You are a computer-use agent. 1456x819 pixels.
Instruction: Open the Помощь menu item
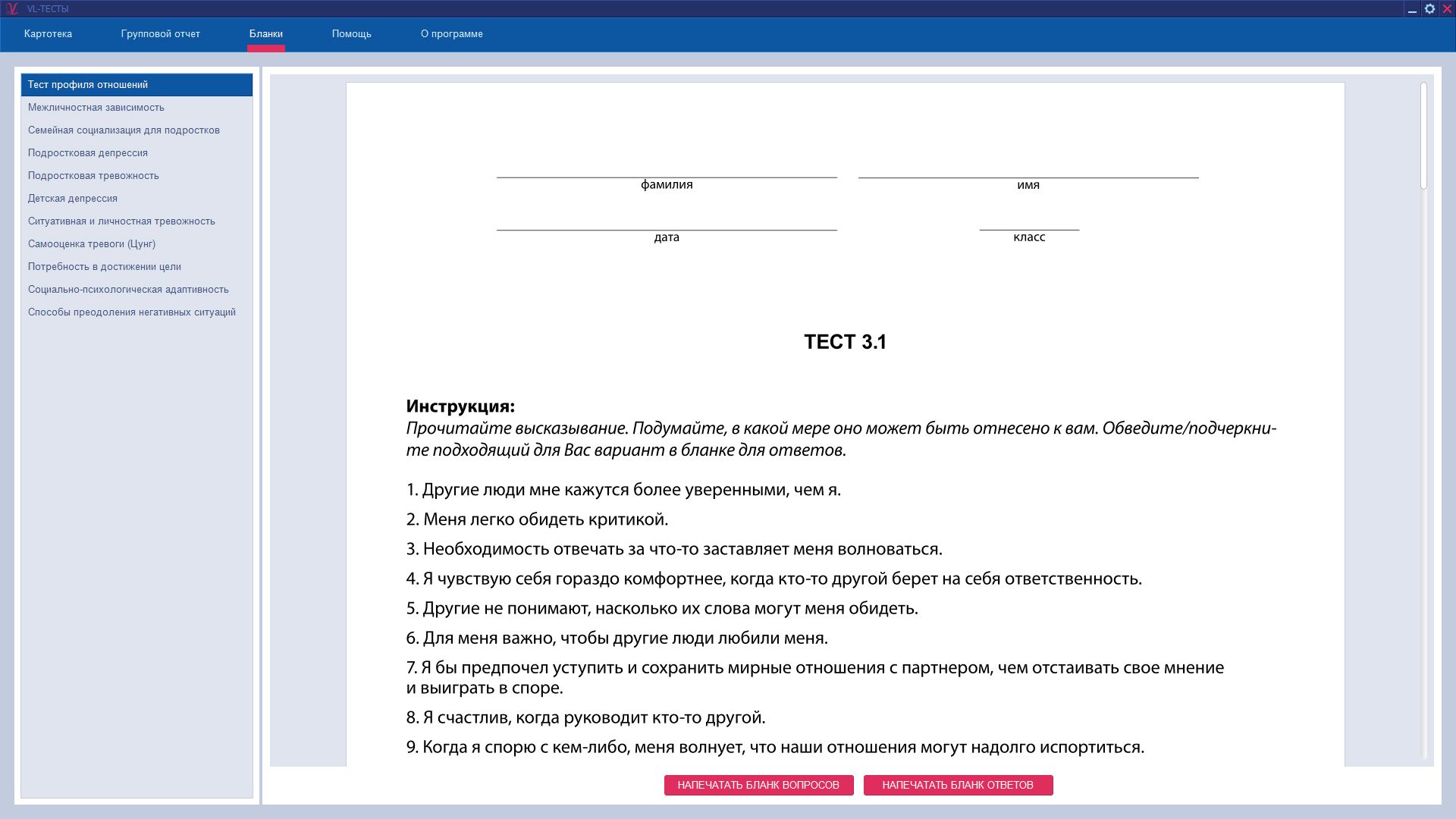351,34
